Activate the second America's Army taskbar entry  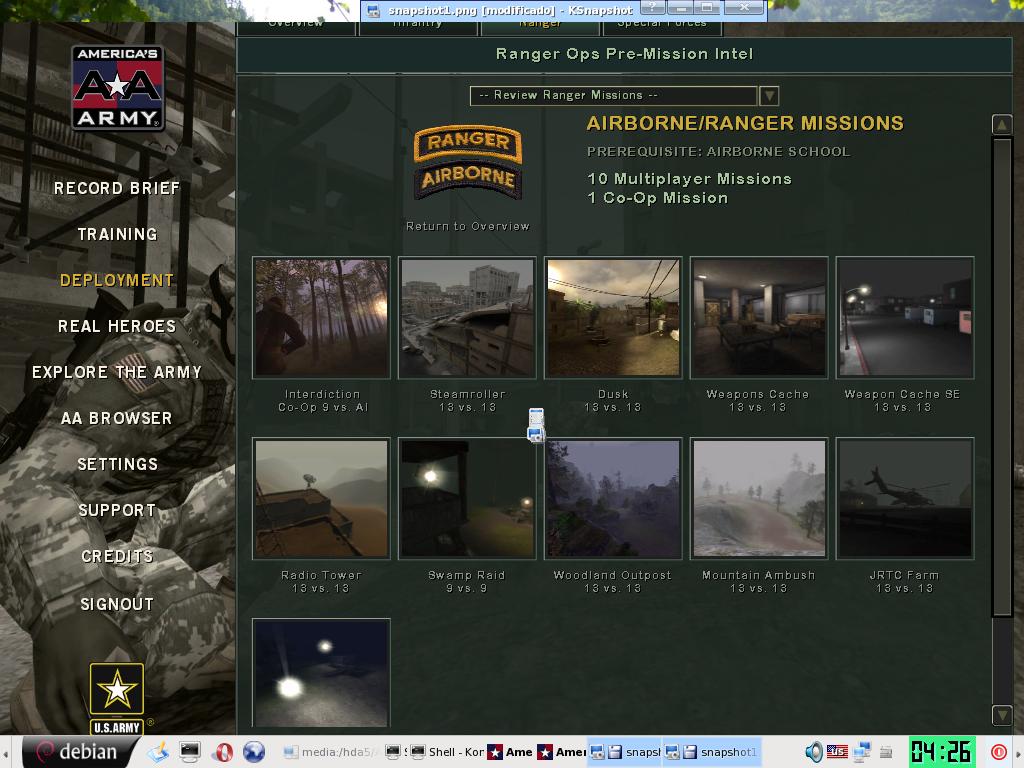coord(562,752)
